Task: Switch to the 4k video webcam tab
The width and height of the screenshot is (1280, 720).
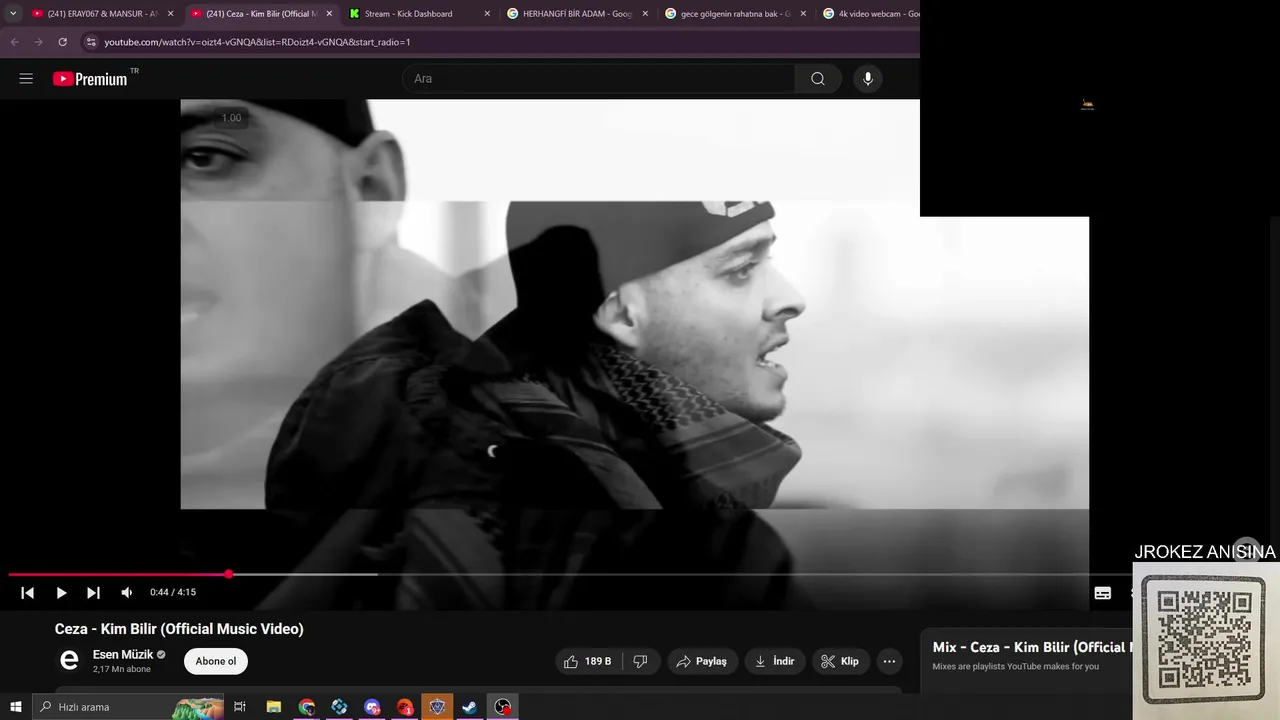Action: coord(870,14)
